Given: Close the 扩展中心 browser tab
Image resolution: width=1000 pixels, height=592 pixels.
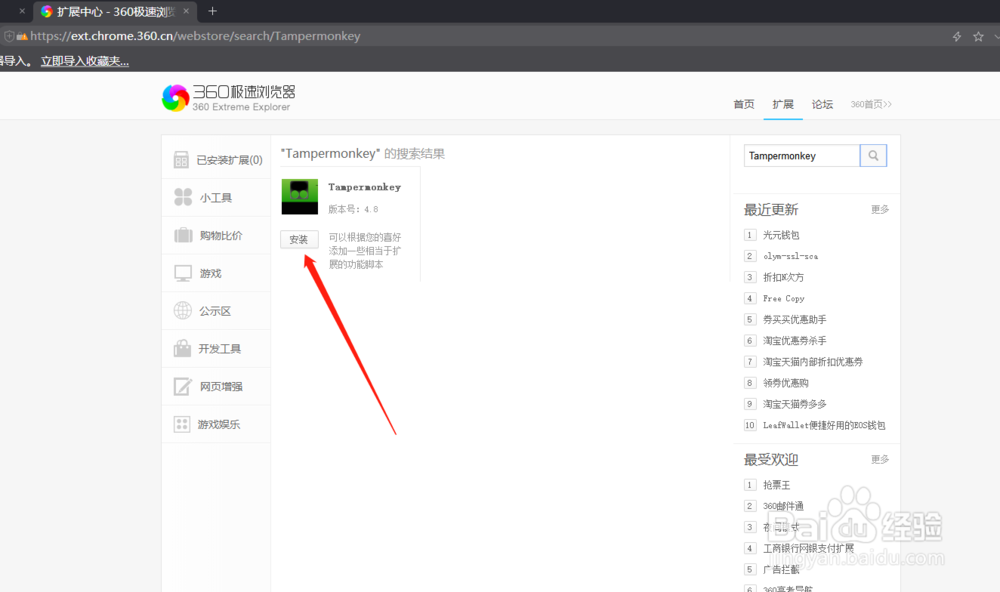Looking at the screenshot, I should pyautogui.click(x=186, y=11).
